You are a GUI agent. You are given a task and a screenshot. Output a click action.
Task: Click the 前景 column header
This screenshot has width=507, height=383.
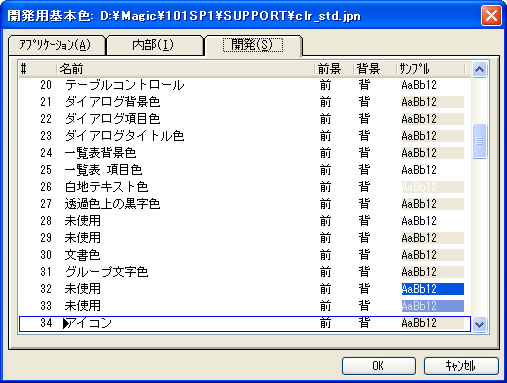[x=334, y=69]
